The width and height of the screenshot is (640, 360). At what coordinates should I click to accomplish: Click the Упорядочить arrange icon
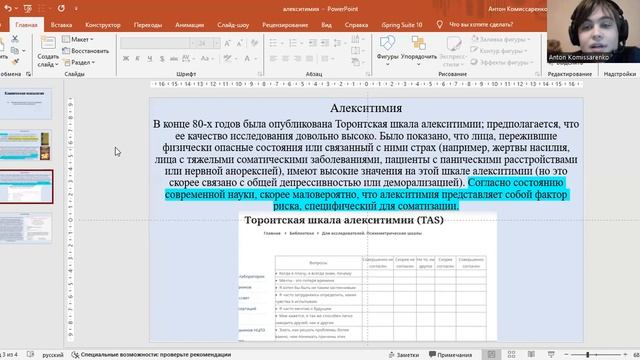click(x=418, y=43)
